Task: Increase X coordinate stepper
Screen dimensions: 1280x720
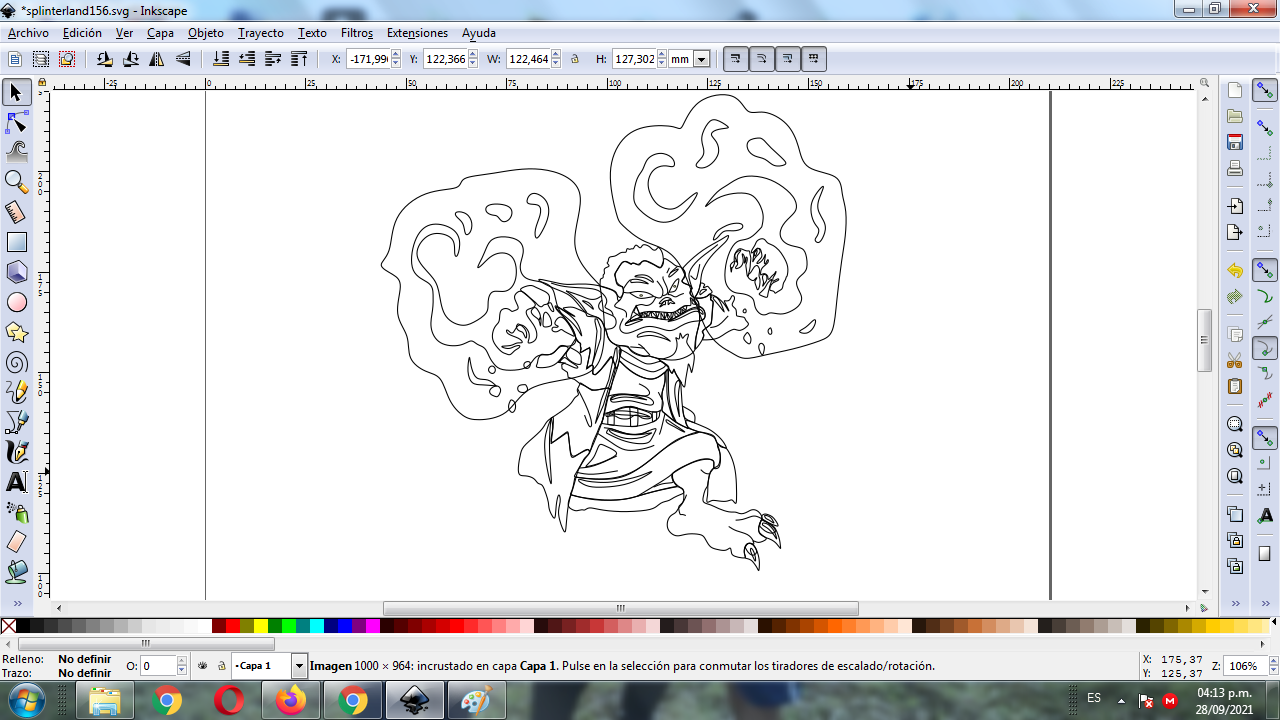Action: tap(396, 55)
